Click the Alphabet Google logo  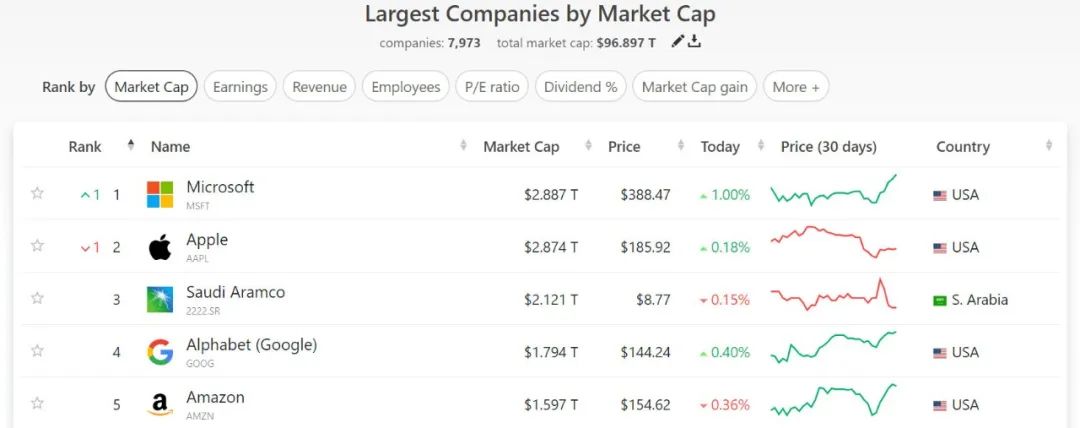pos(160,352)
